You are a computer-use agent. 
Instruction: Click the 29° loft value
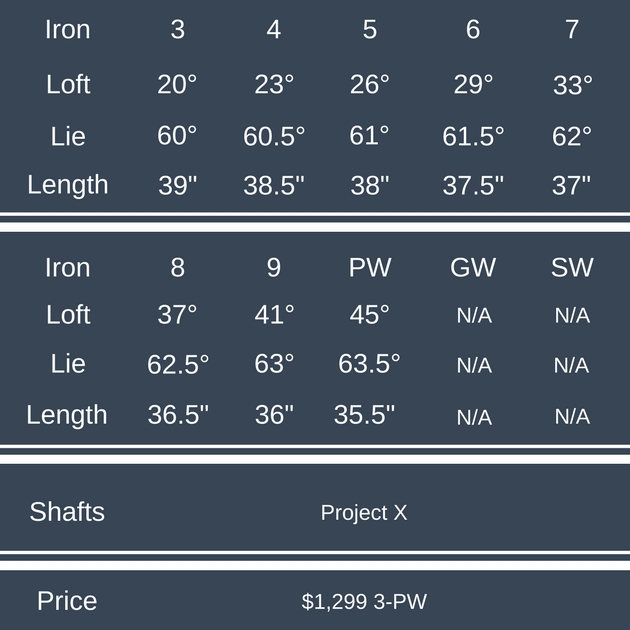click(473, 85)
